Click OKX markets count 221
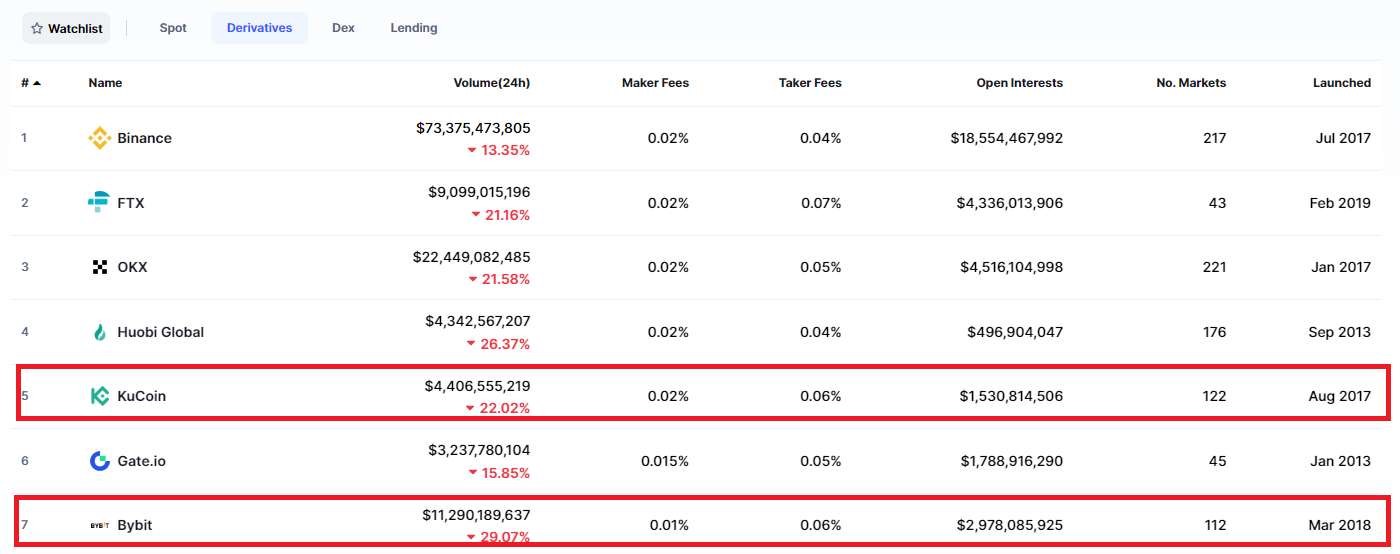The image size is (1400, 554). click(1215, 267)
